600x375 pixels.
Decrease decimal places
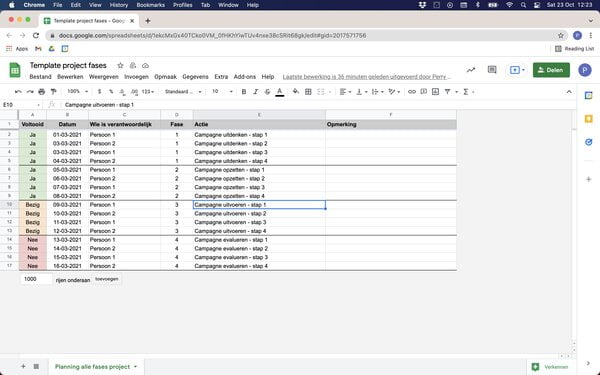coord(122,92)
